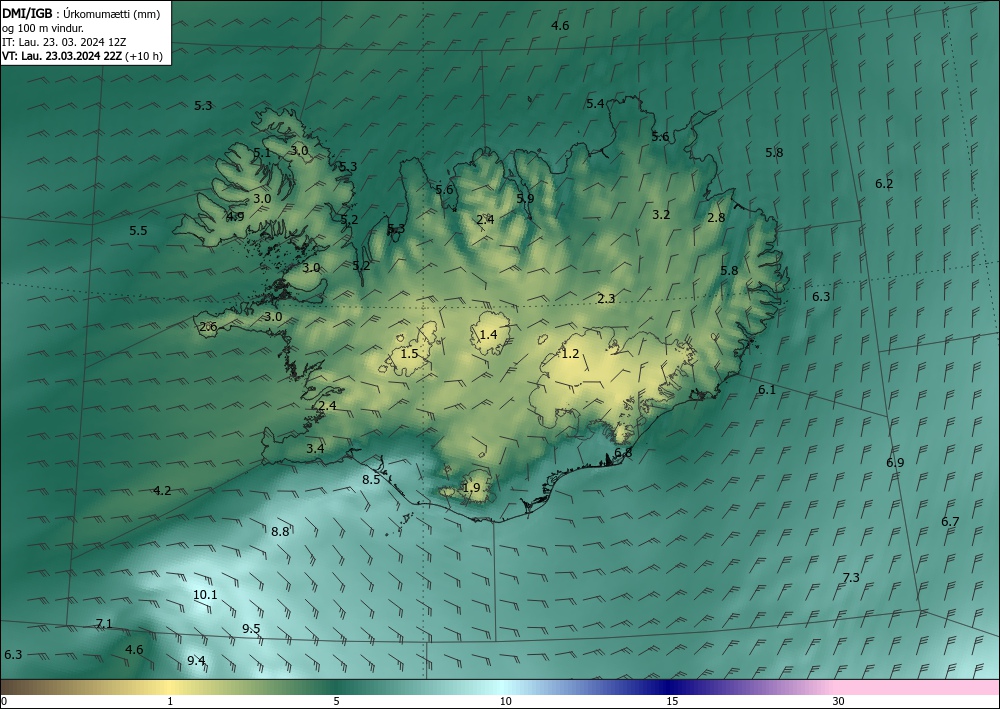Select the 7.3 value in the southeast sea
Image resolution: width=1000 pixels, height=709 pixels.
(851, 578)
